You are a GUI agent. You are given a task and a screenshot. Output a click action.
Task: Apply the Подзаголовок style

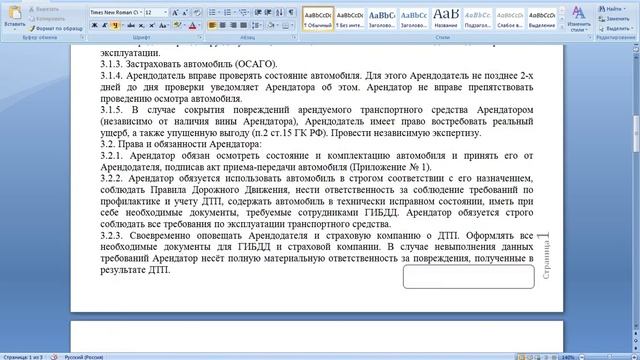(x=478, y=19)
